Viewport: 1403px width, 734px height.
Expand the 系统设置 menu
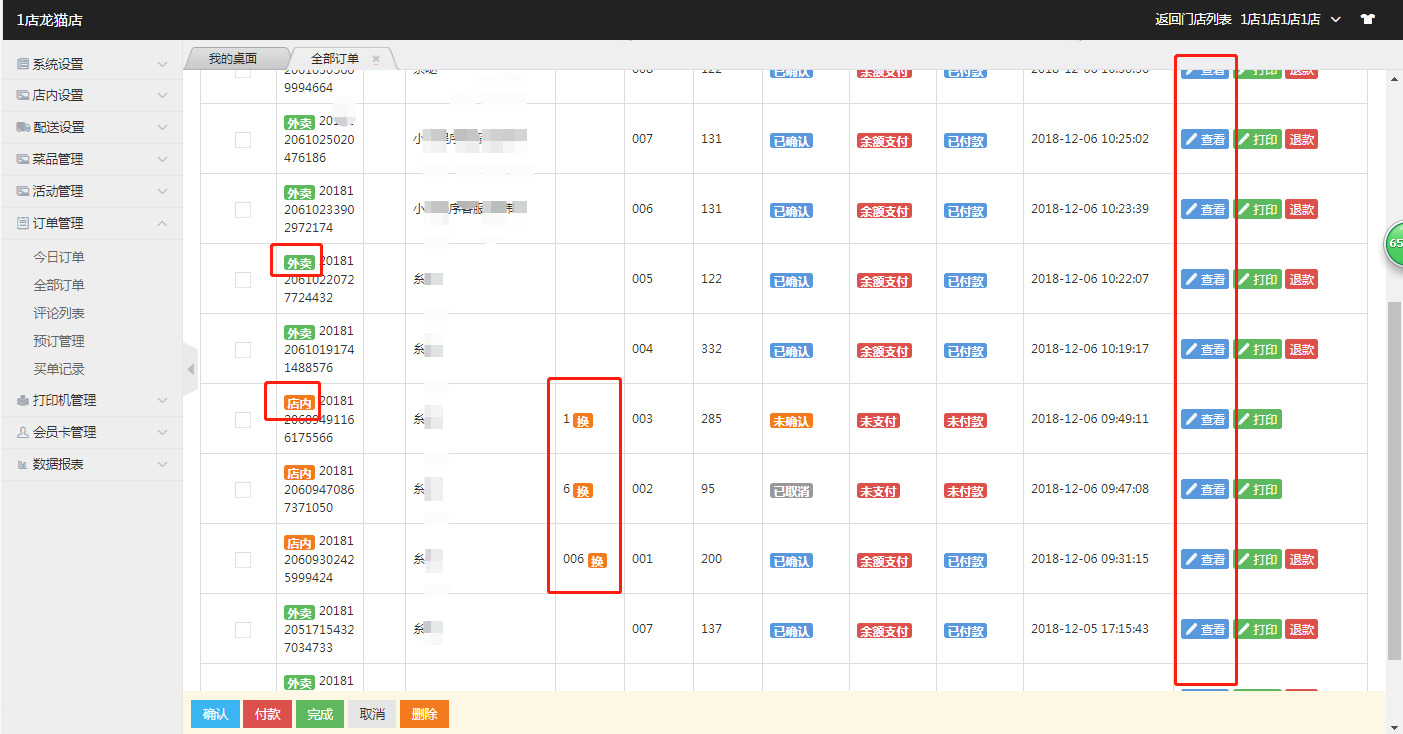(92, 64)
